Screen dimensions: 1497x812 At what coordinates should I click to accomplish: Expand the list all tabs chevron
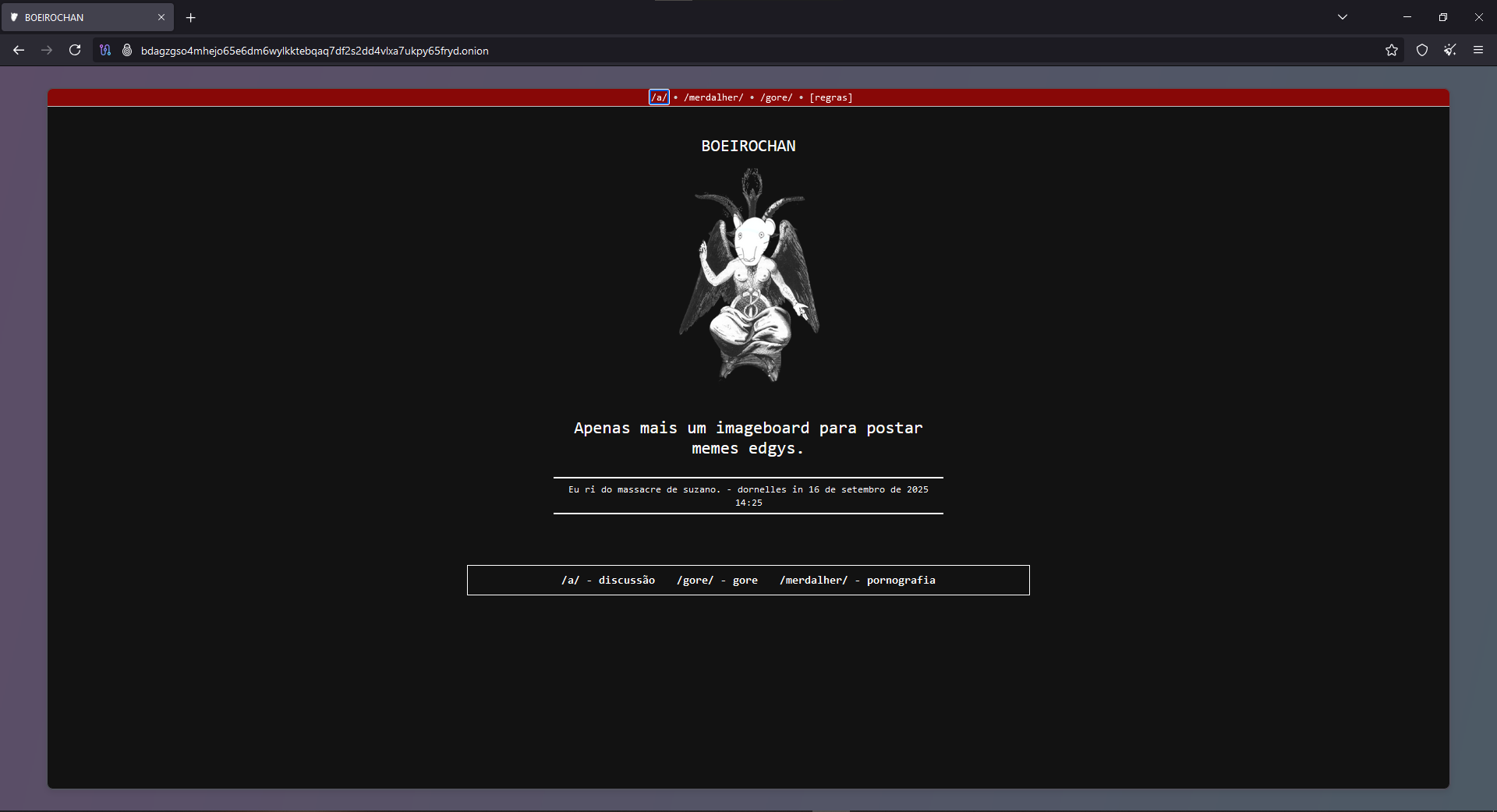click(x=1343, y=17)
